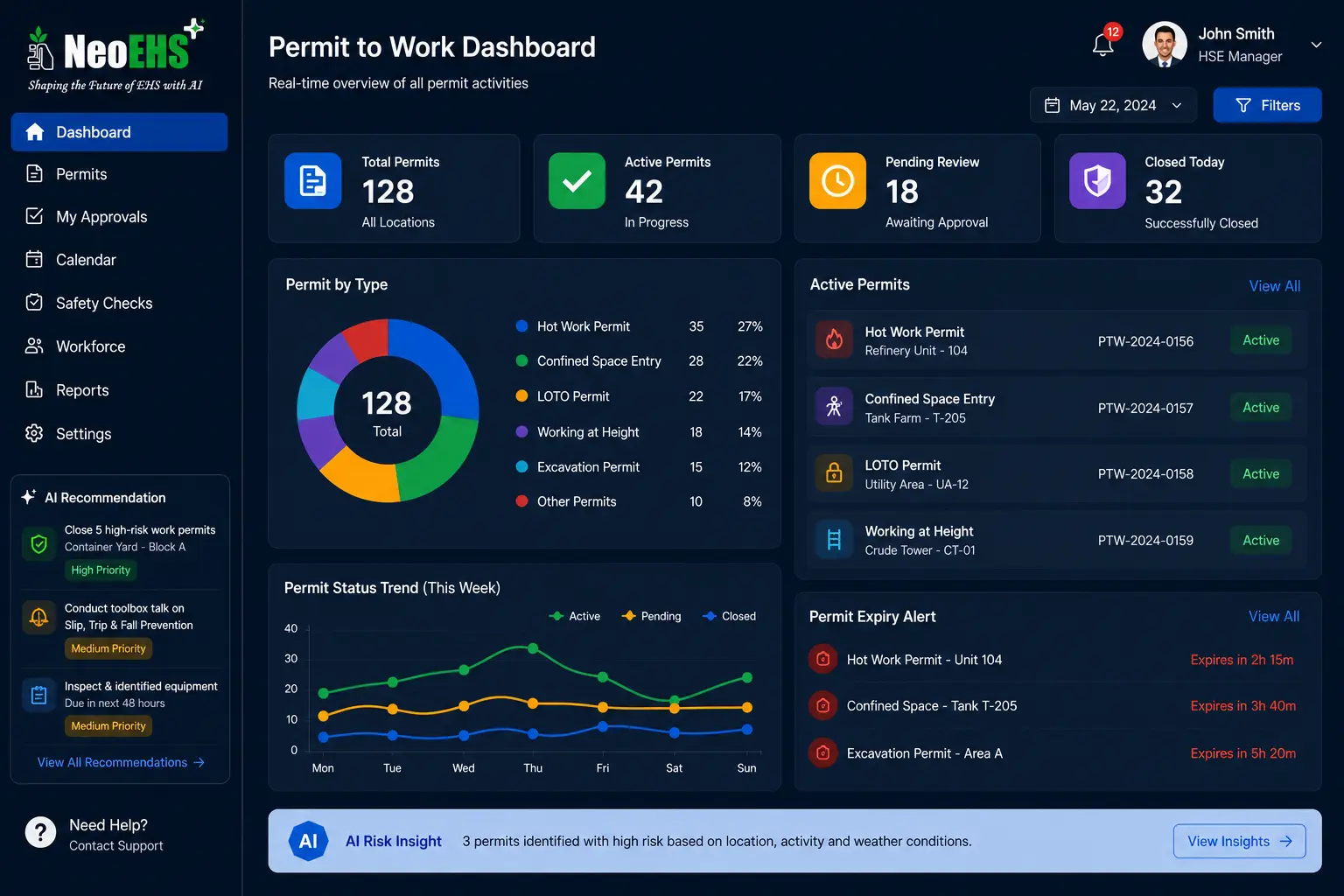Image resolution: width=1344 pixels, height=896 pixels.
Task: Click the calendar icon in date selector
Action: coord(1053,105)
